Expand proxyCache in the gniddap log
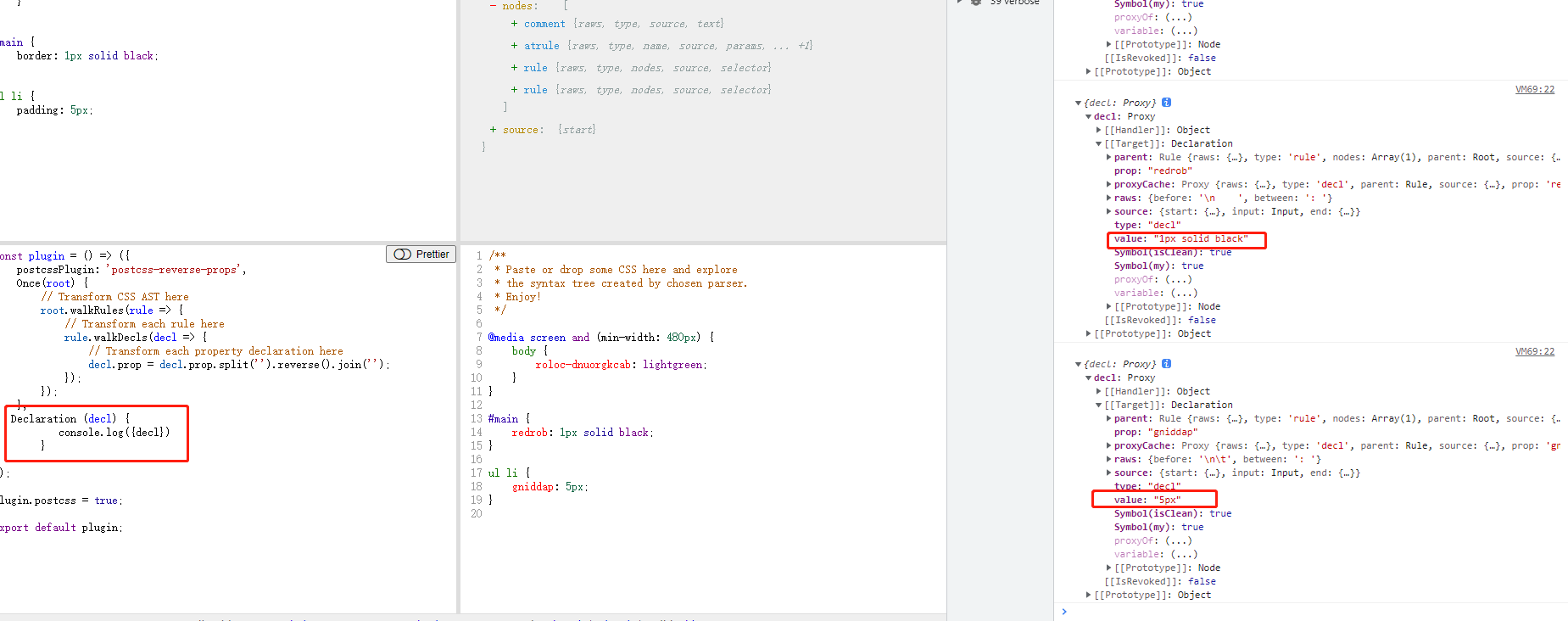1568x621 pixels. [1109, 445]
